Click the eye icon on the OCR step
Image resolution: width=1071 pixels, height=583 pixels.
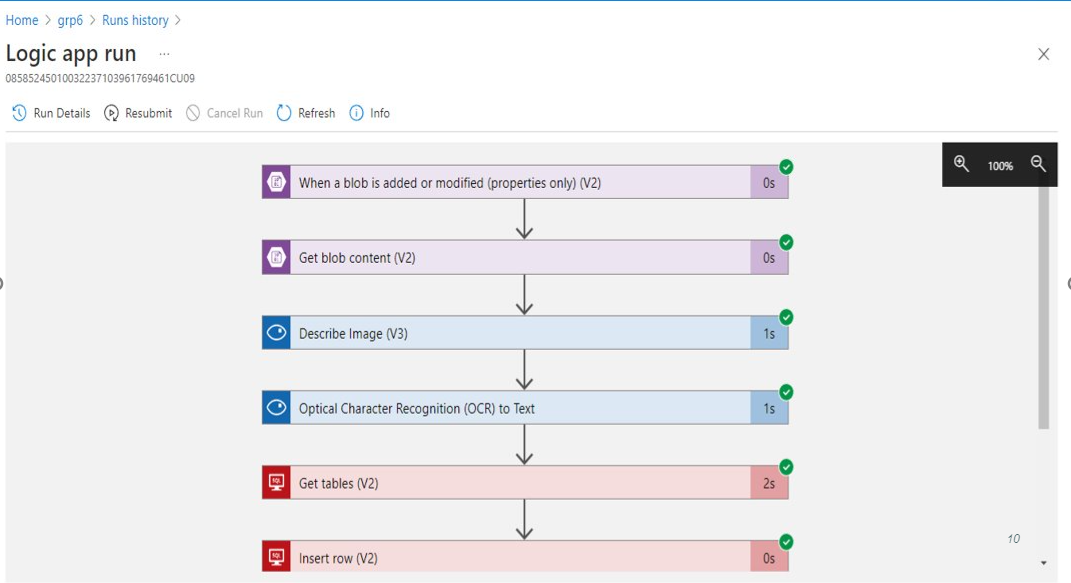pyautogui.click(x=276, y=408)
